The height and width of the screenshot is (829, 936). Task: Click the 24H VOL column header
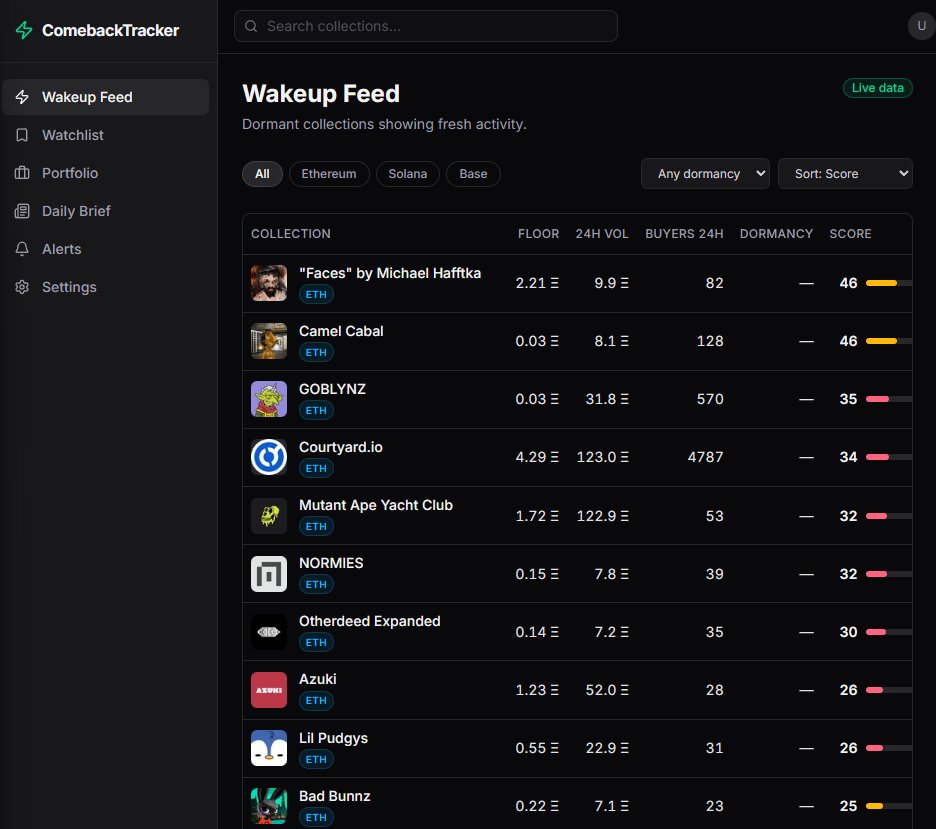click(x=602, y=234)
